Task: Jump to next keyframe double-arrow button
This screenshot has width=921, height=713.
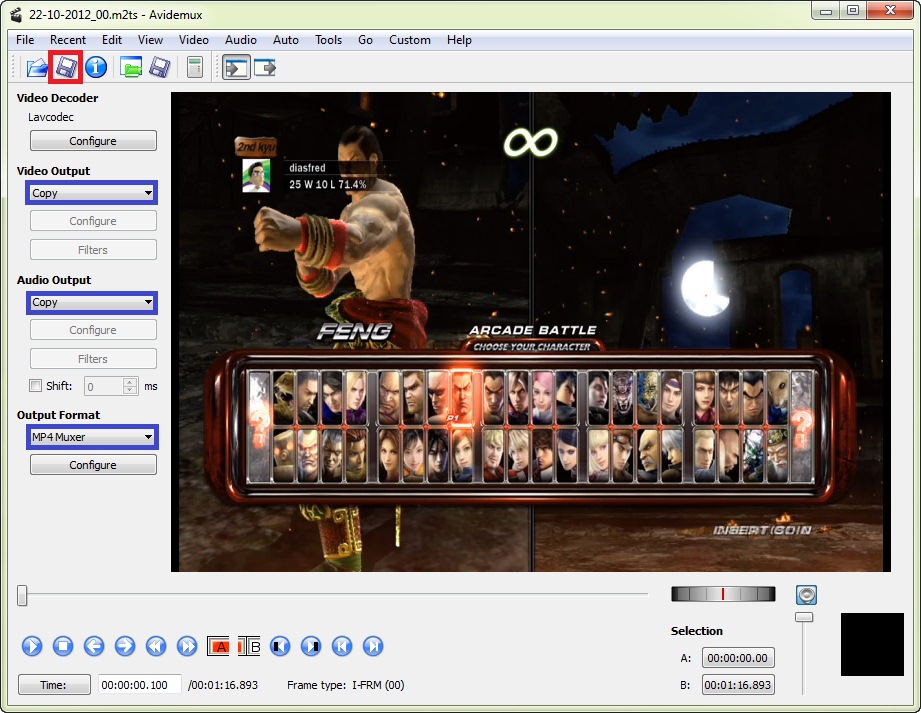Action: tap(187, 646)
